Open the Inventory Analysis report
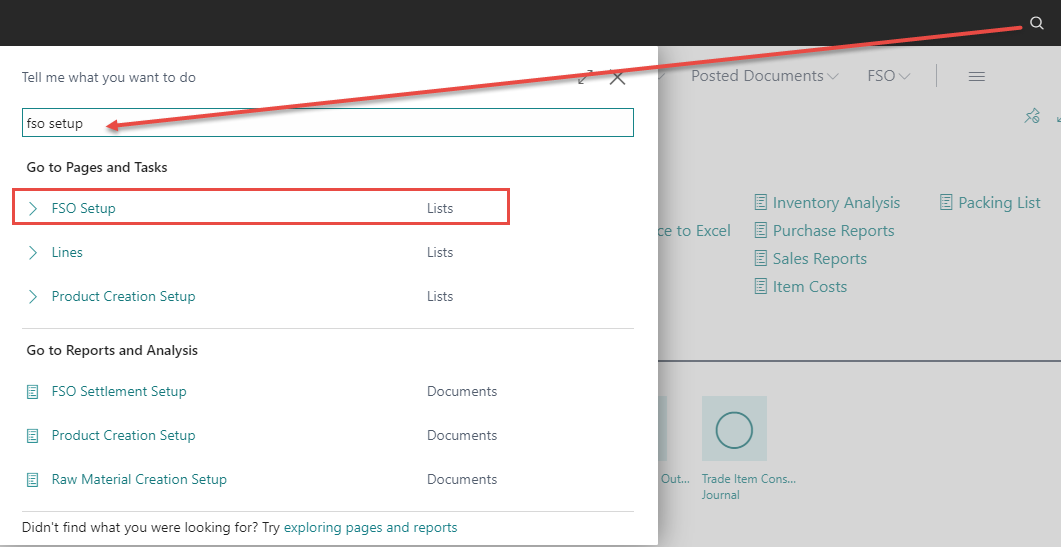Viewport: 1061px width, 547px height. click(x=835, y=202)
